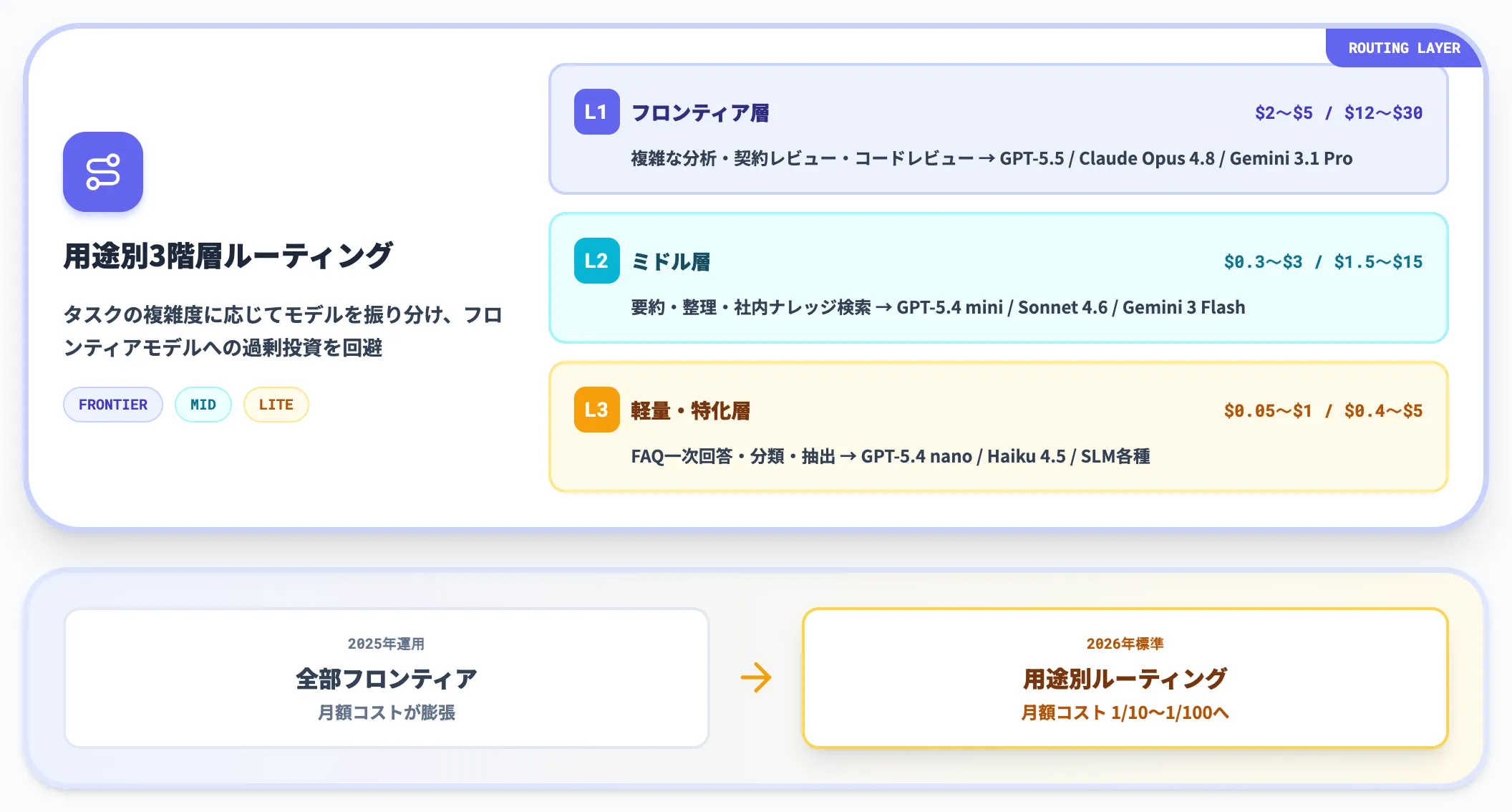Open the フロンティア層 card
Viewport: 1512px width, 812px height.
coord(999,129)
